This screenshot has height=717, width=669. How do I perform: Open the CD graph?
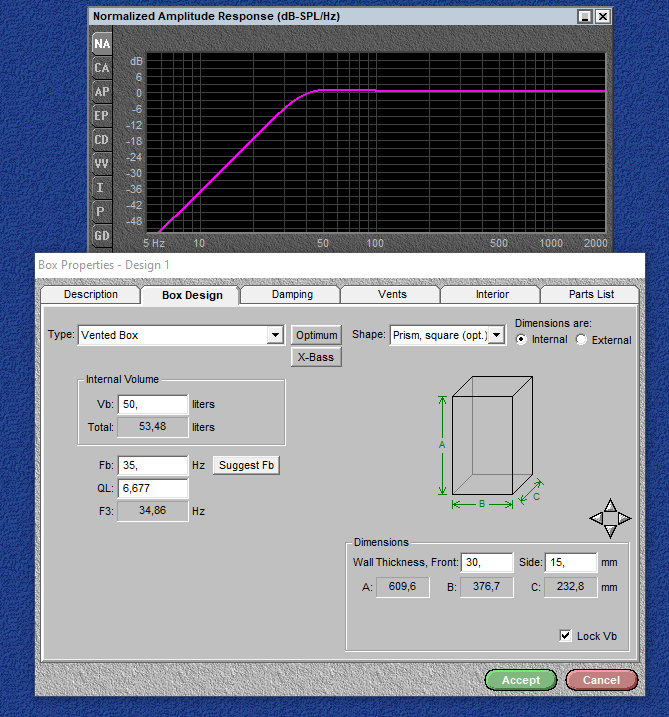(102, 140)
